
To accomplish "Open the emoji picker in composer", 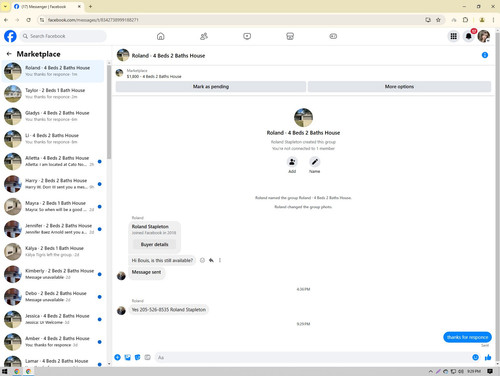I will [475, 357].
